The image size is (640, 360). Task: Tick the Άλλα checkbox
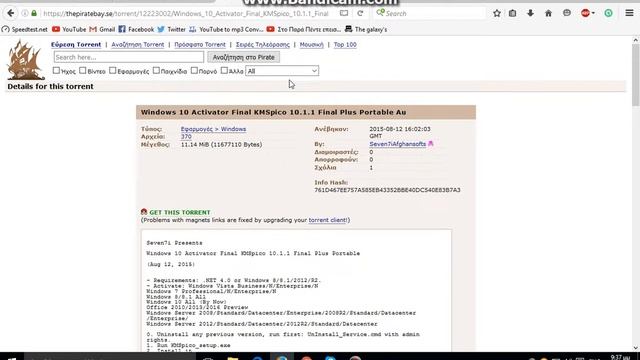point(224,70)
